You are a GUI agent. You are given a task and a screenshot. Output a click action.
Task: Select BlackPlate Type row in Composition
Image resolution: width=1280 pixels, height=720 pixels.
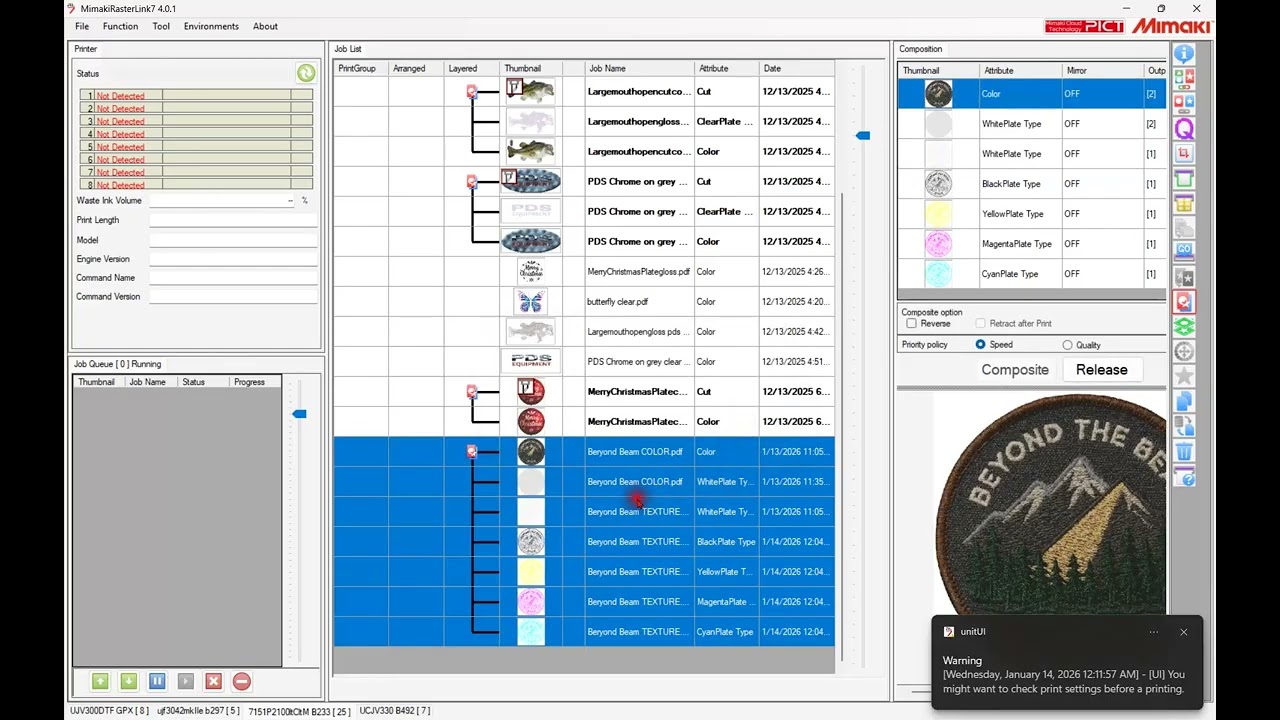coord(1032,184)
